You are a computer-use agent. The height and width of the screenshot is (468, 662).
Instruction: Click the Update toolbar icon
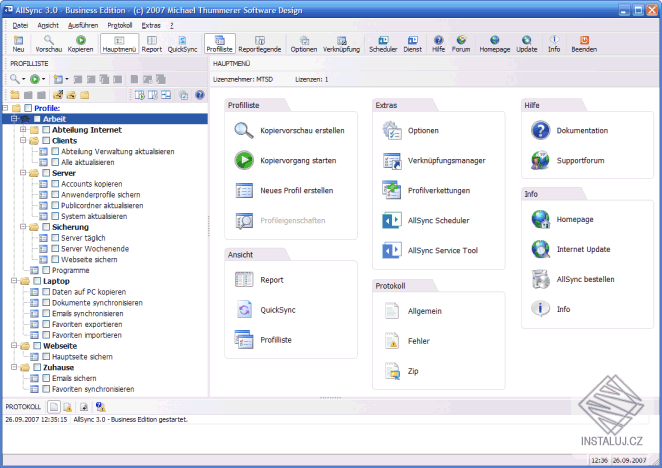[x=526, y=44]
